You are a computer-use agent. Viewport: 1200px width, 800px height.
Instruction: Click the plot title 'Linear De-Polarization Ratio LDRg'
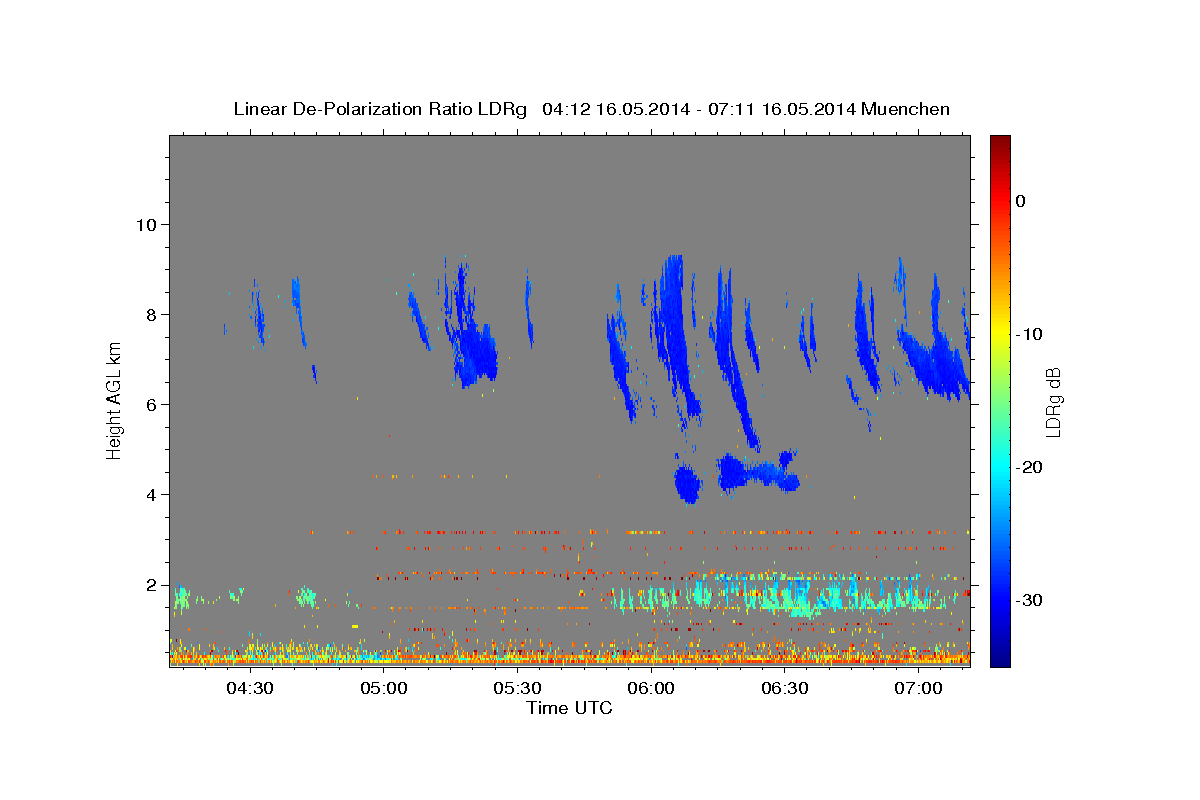point(380,109)
